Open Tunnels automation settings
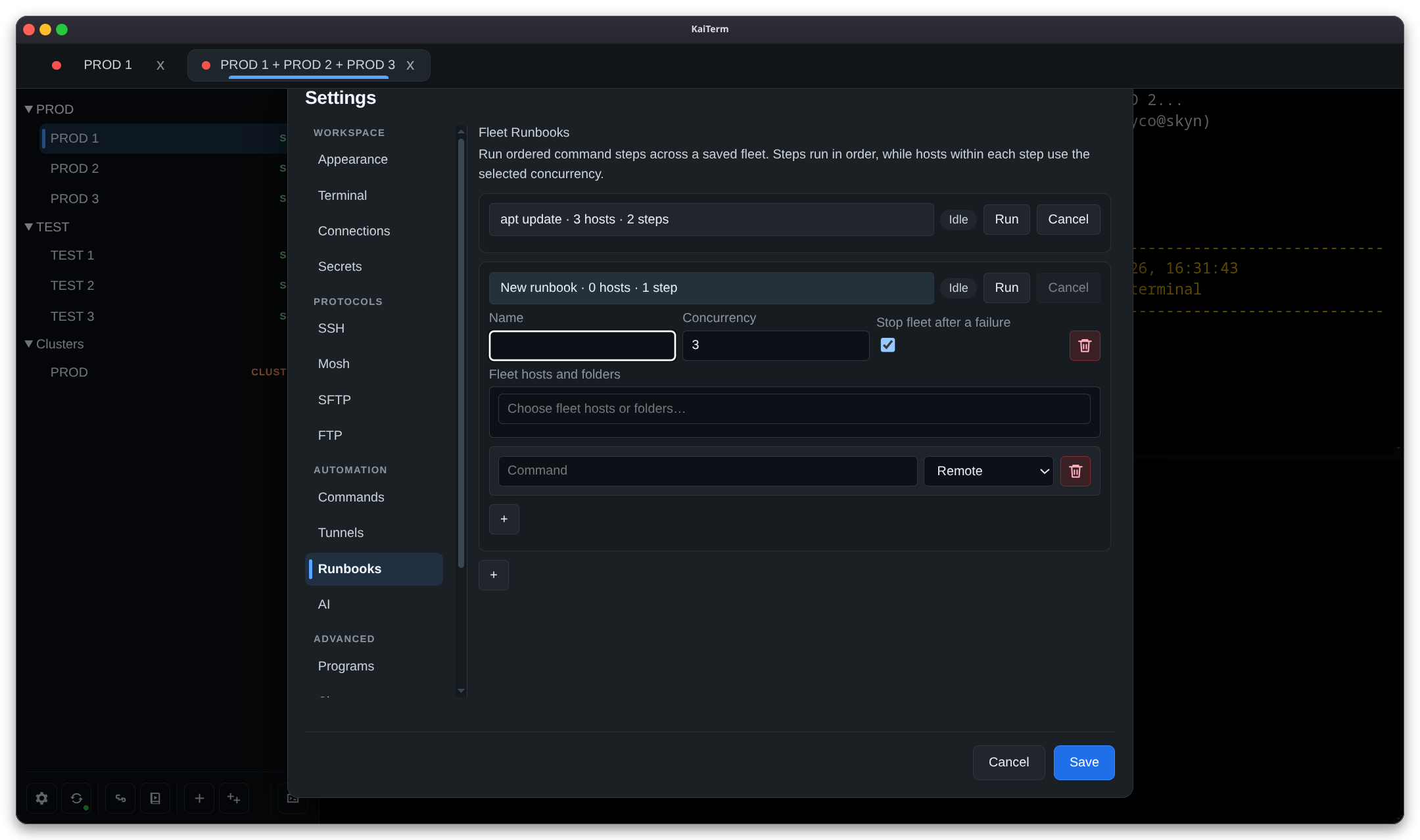 [x=373, y=533]
